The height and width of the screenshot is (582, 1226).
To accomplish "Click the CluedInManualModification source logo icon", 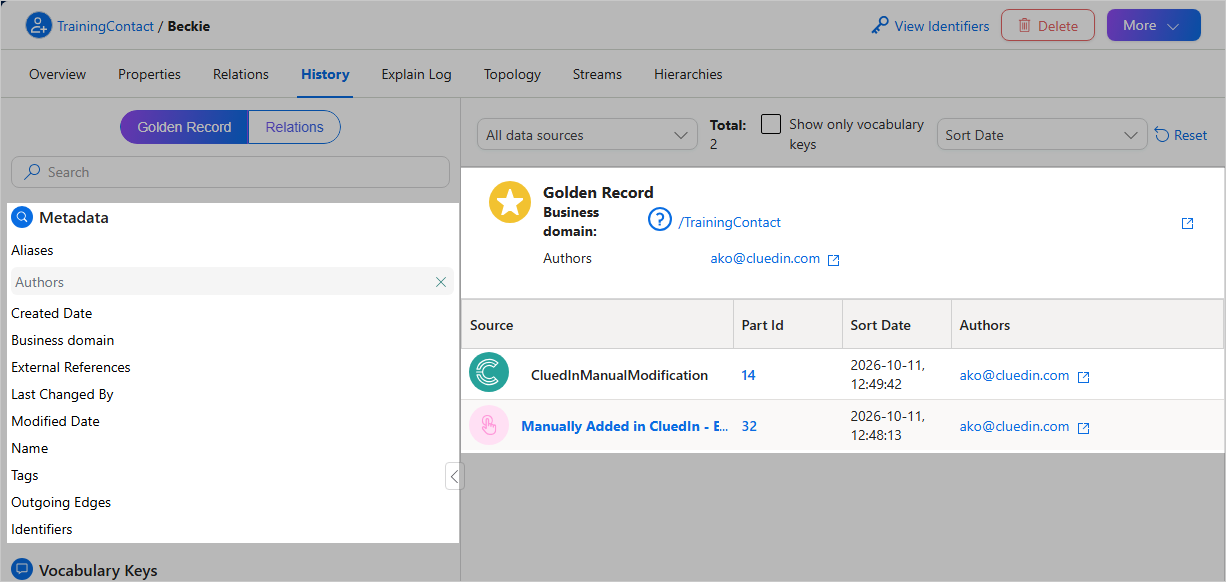I will 489,373.
